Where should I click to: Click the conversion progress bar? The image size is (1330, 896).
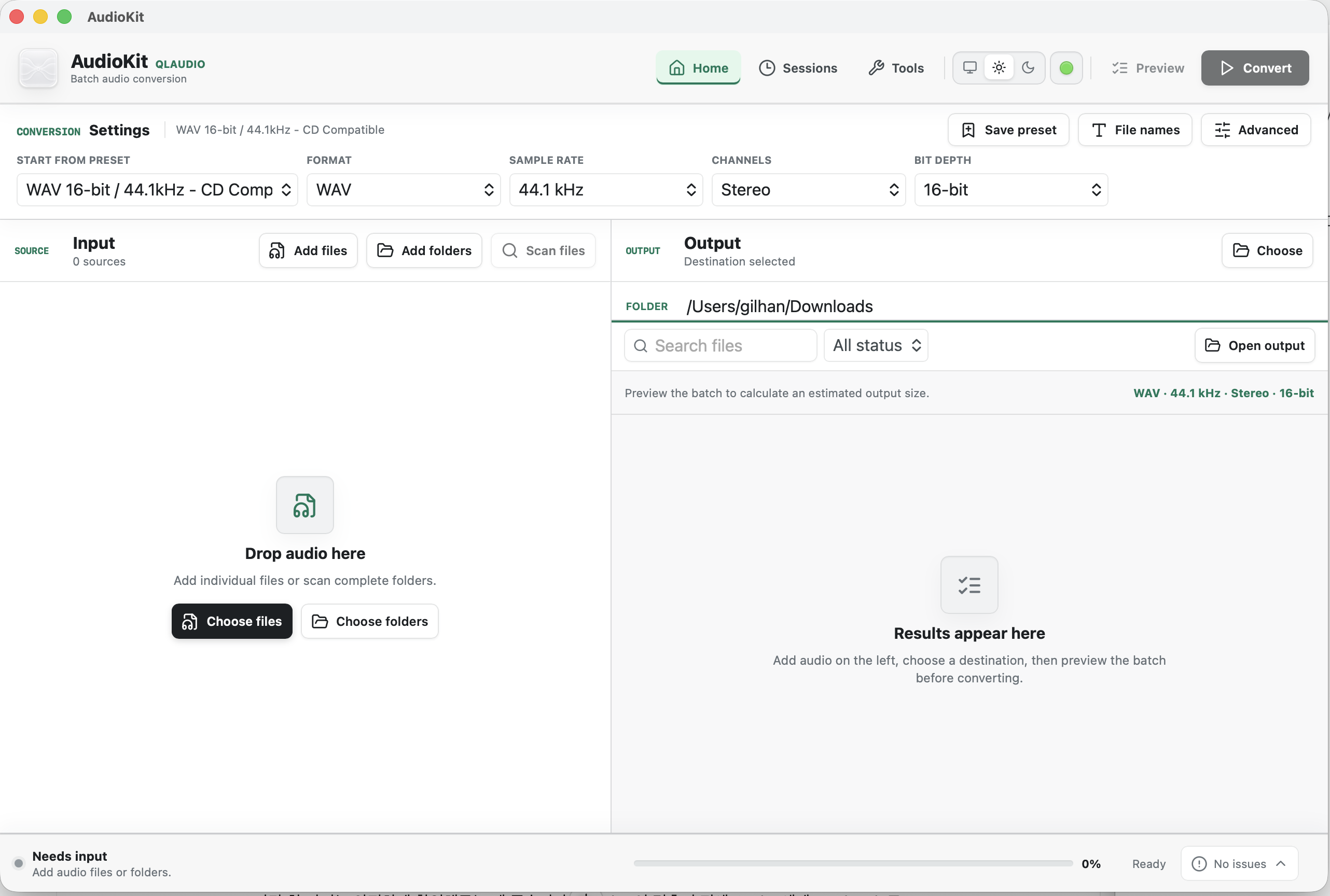[853, 863]
